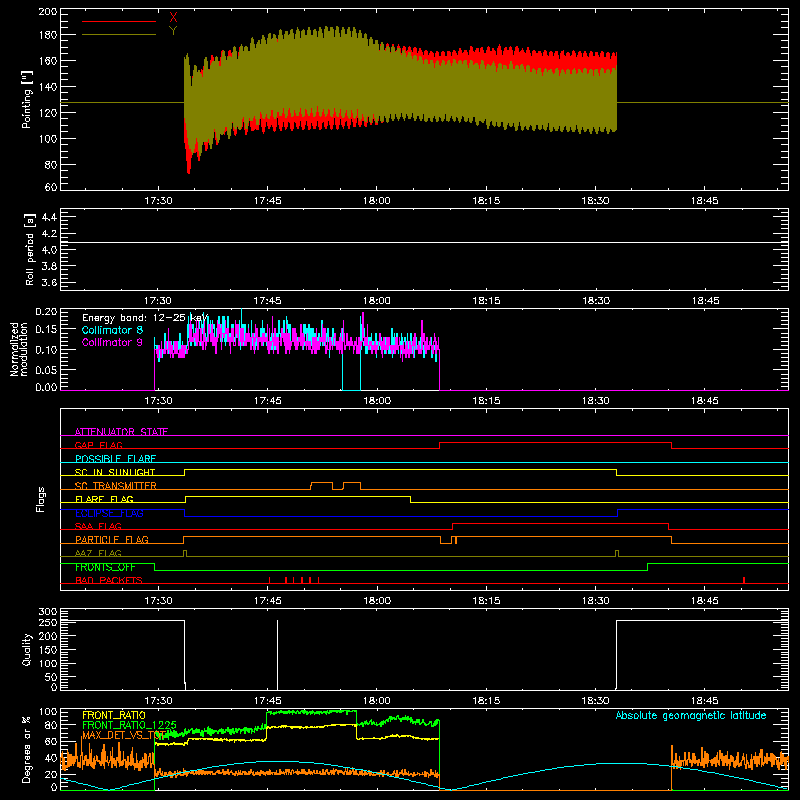The height and width of the screenshot is (800, 800).
Task: Click the 'Normalized modulation' axis title
Action: pos(19,349)
